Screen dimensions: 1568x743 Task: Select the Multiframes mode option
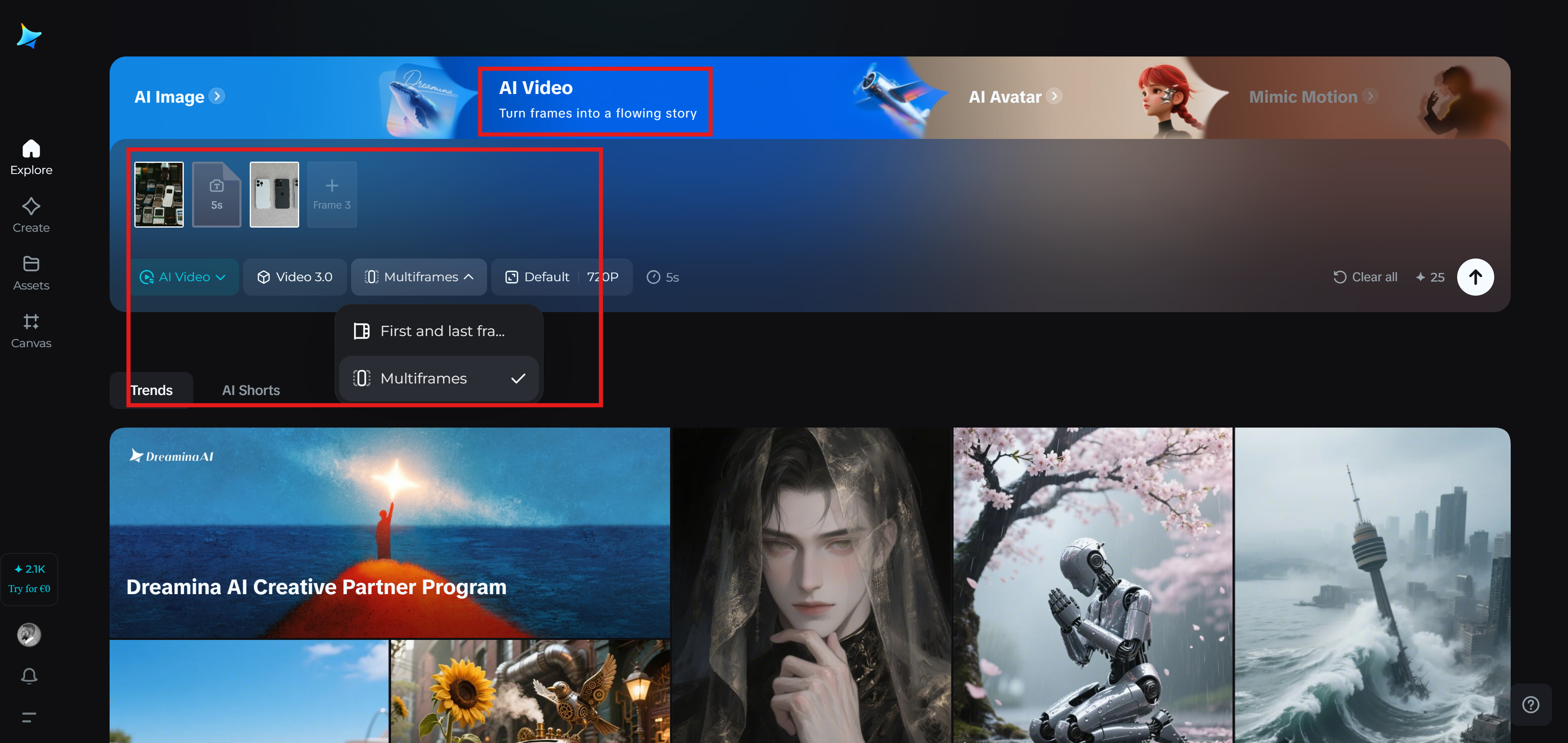[x=423, y=378]
